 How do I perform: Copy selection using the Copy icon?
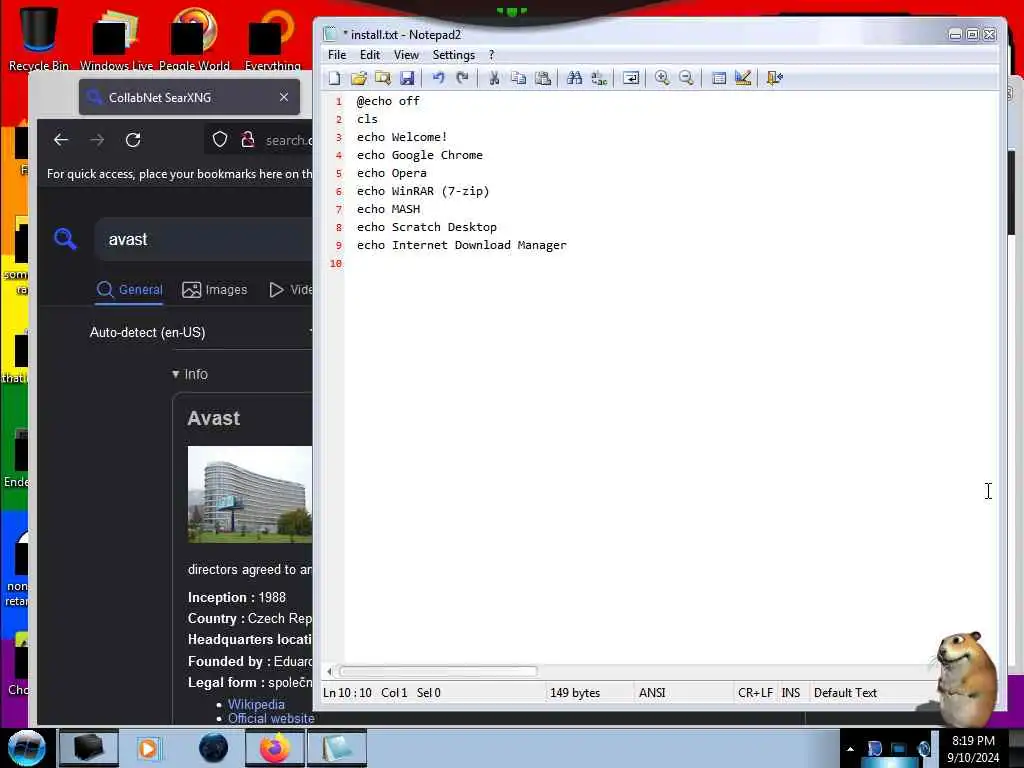[x=519, y=78]
